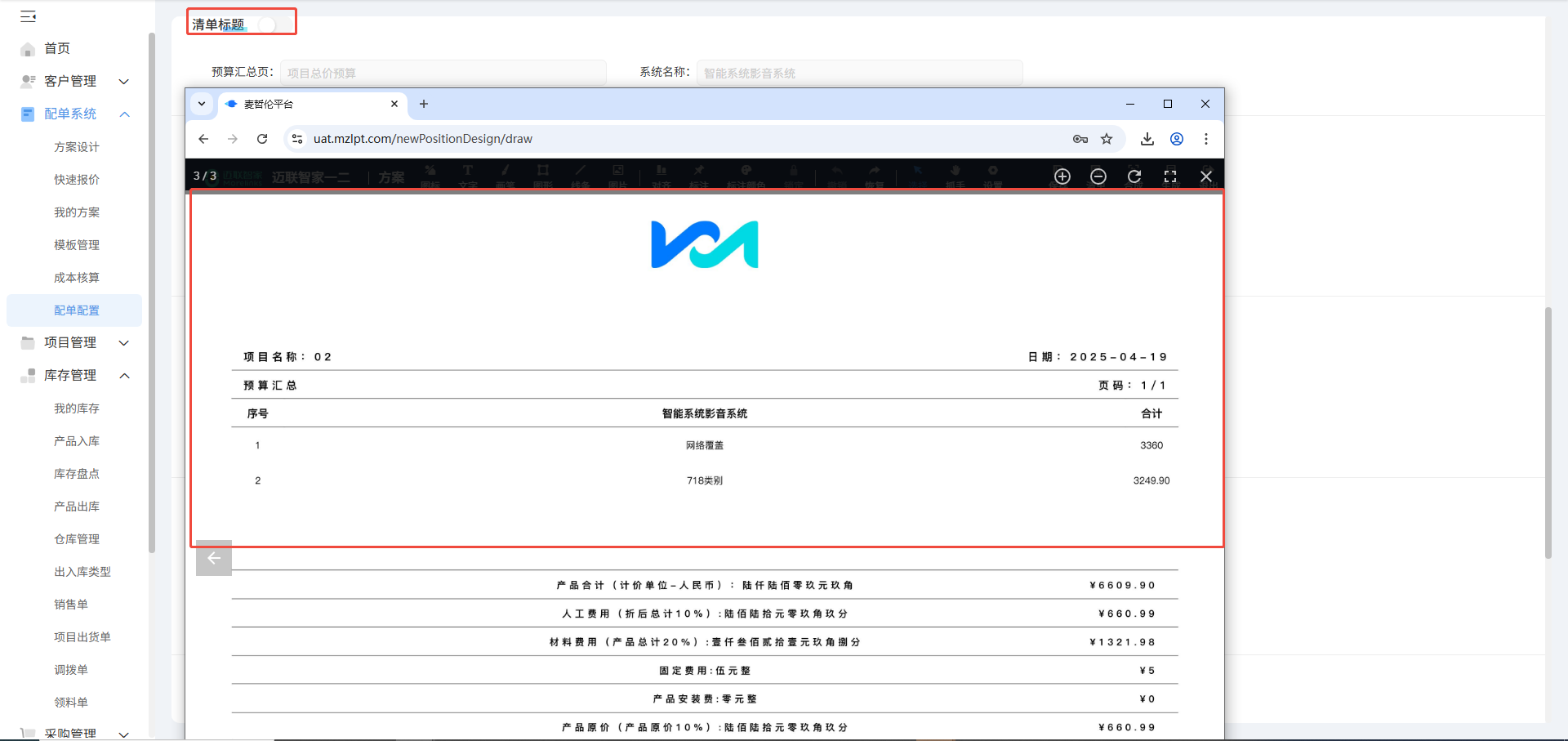Expand the 客户管理 menu
1568x741 pixels.
[124, 82]
